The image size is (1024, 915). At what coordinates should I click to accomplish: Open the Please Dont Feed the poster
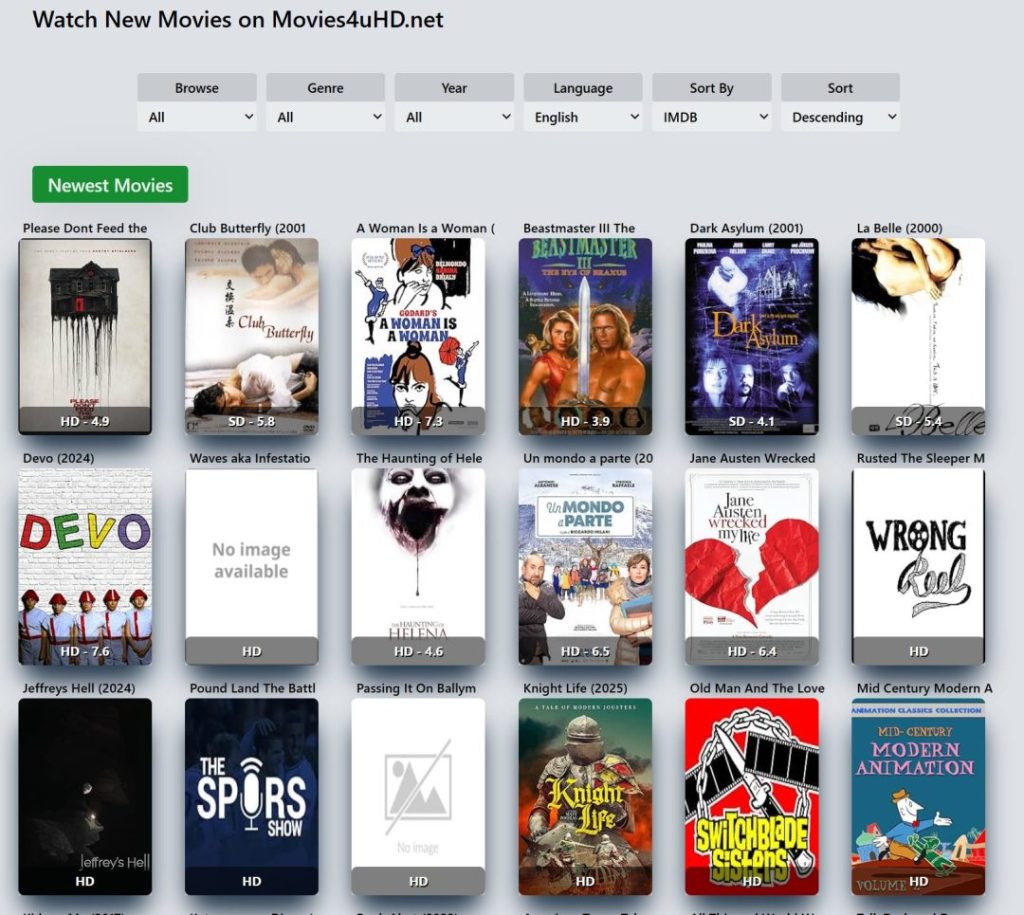[85, 336]
